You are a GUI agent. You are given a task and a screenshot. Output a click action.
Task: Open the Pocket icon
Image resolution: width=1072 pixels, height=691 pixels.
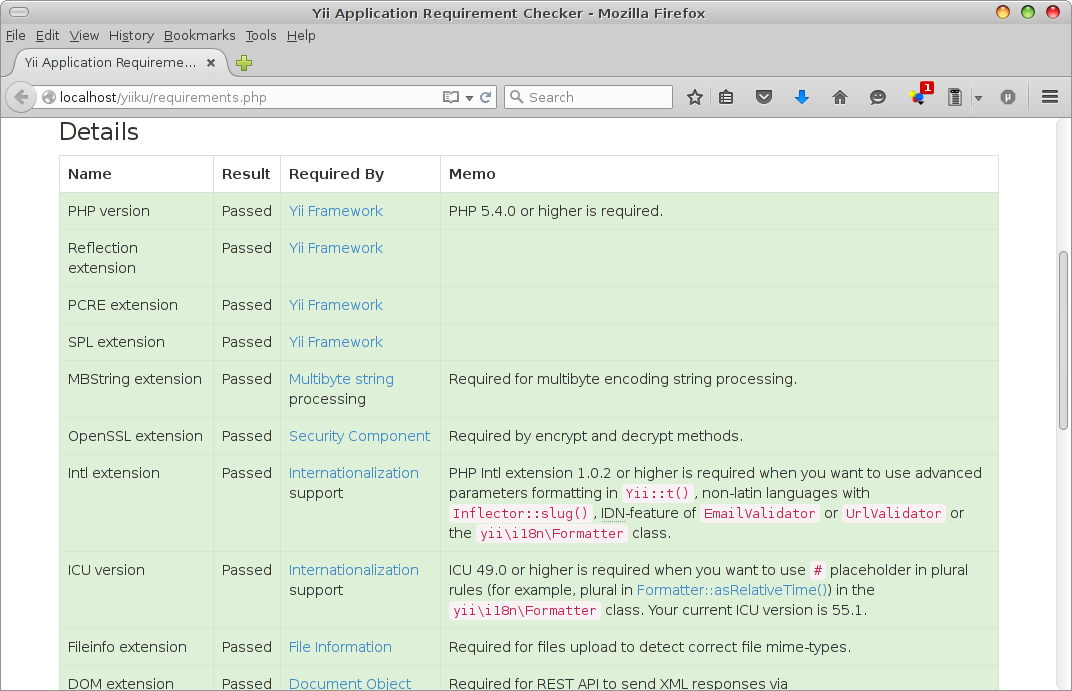coord(764,97)
